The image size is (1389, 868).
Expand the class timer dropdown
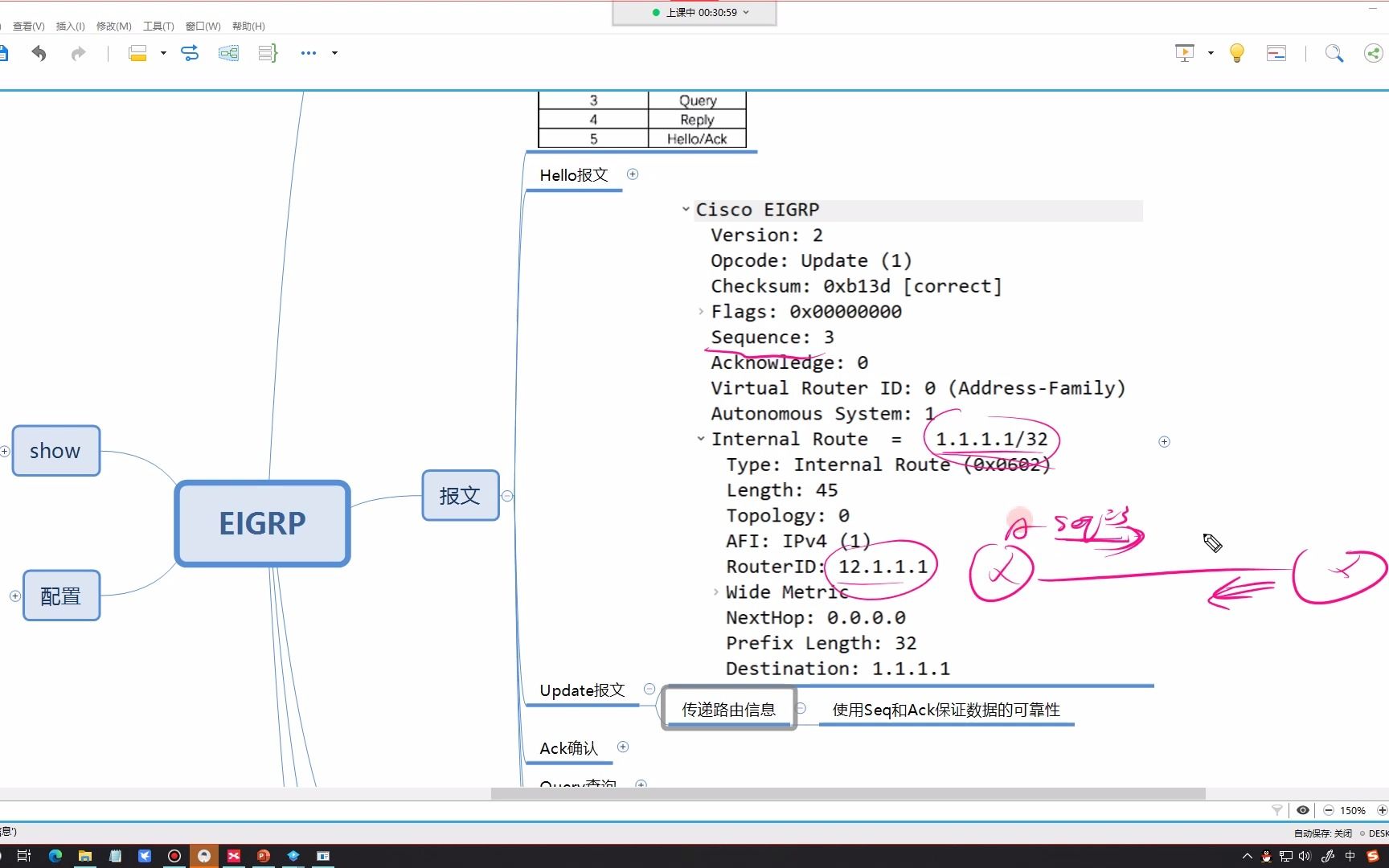(746, 12)
